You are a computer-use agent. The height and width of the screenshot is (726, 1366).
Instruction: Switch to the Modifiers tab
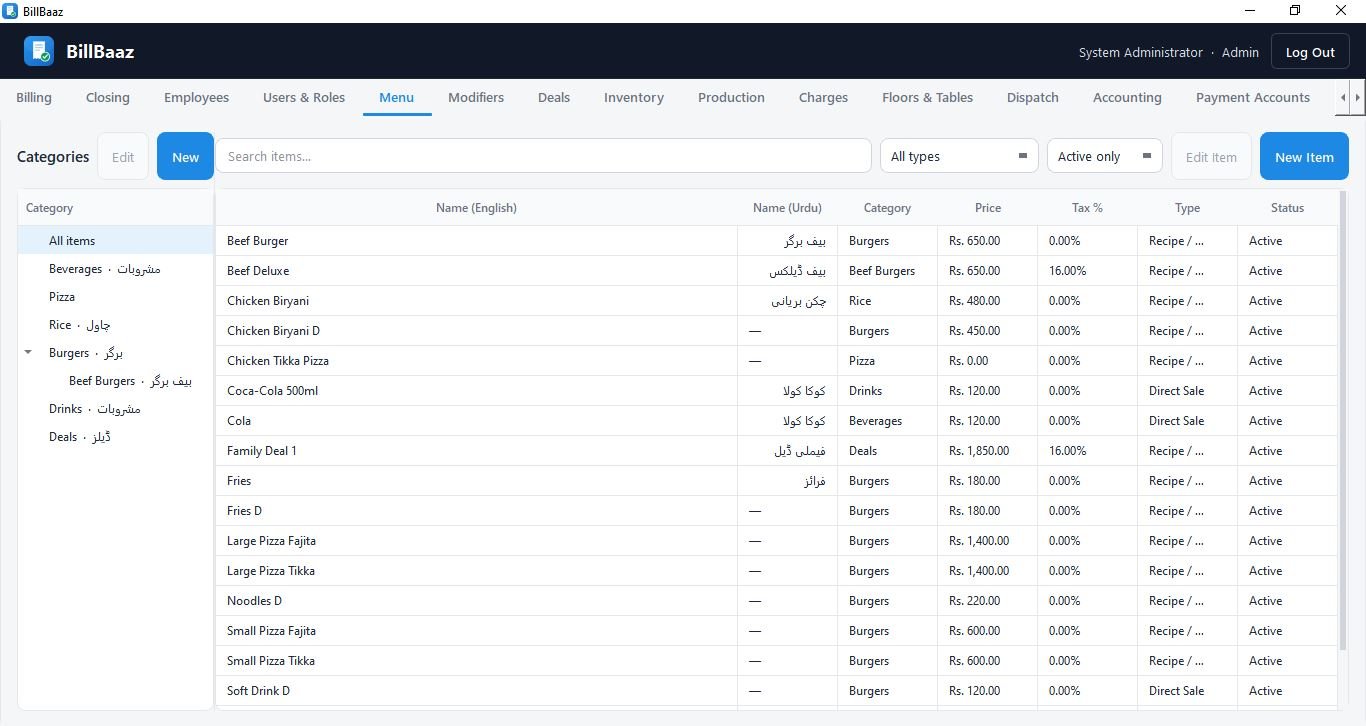(476, 97)
